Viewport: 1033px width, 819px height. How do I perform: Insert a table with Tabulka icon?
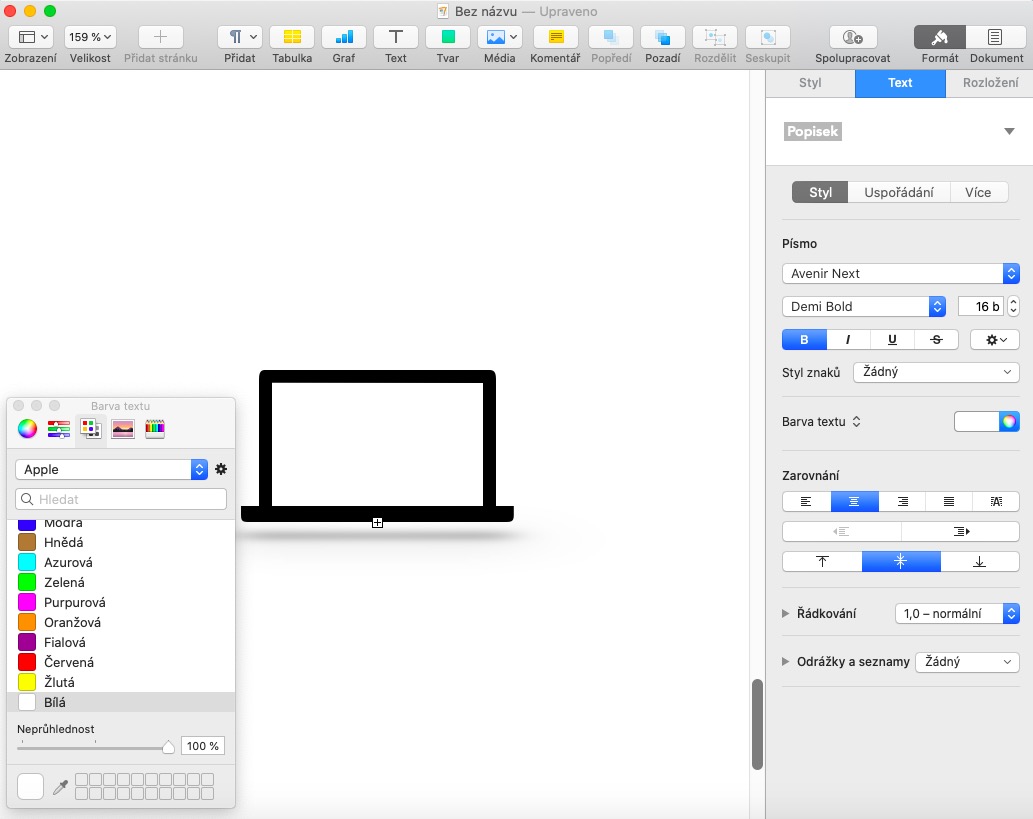pyautogui.click(x=292, y=37)
